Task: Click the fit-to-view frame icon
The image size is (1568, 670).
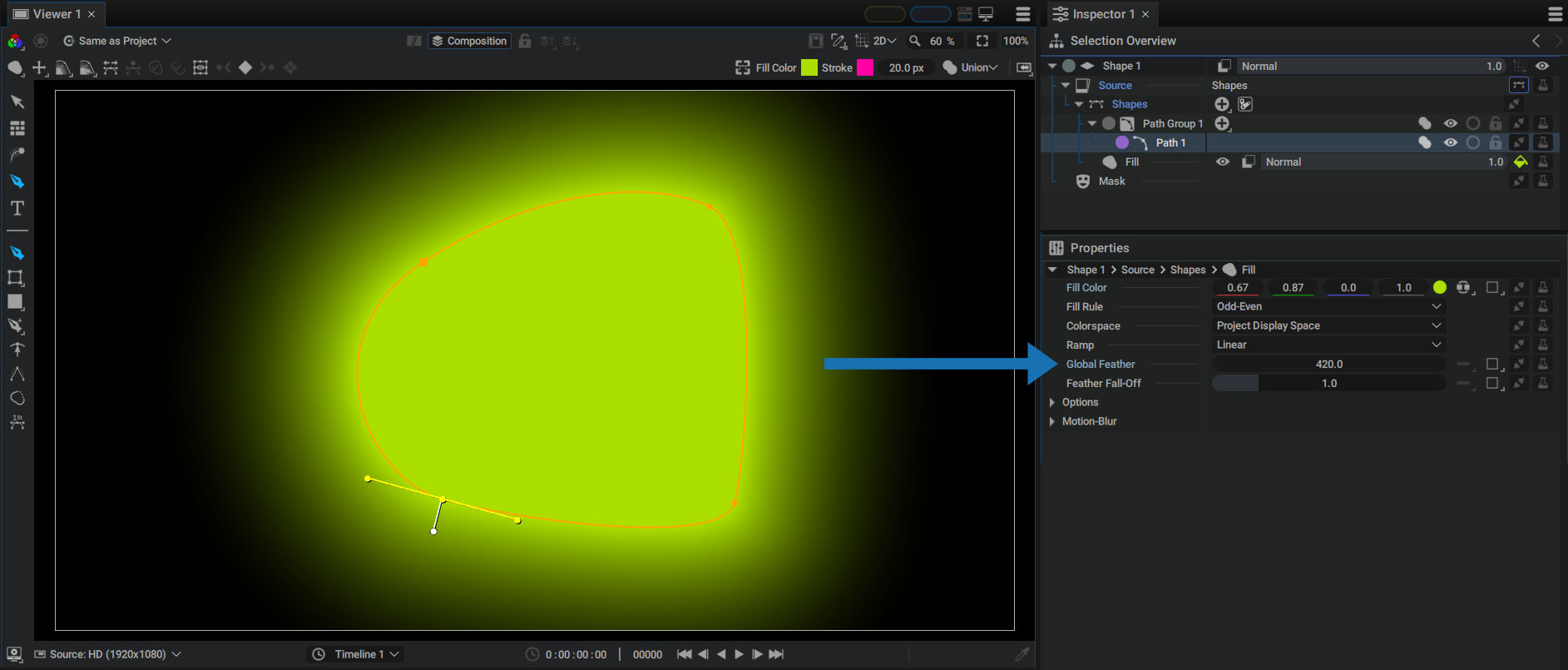Action: click(982, 41)
